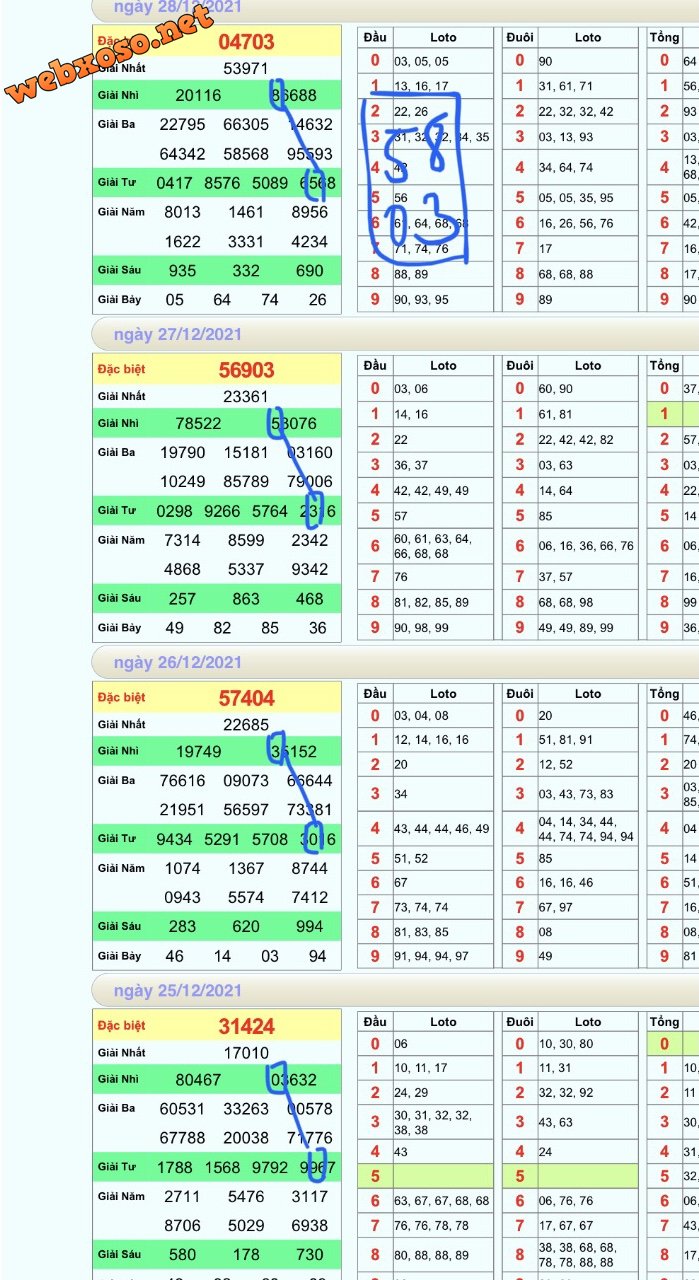
Task: Click Giải Nhì number 80467
Action: tap(198, 1080)
